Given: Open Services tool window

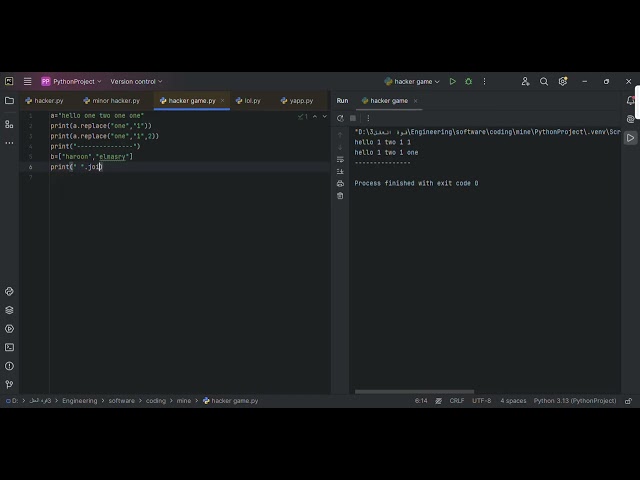Looking at the screenshot, I should (9, 329).
